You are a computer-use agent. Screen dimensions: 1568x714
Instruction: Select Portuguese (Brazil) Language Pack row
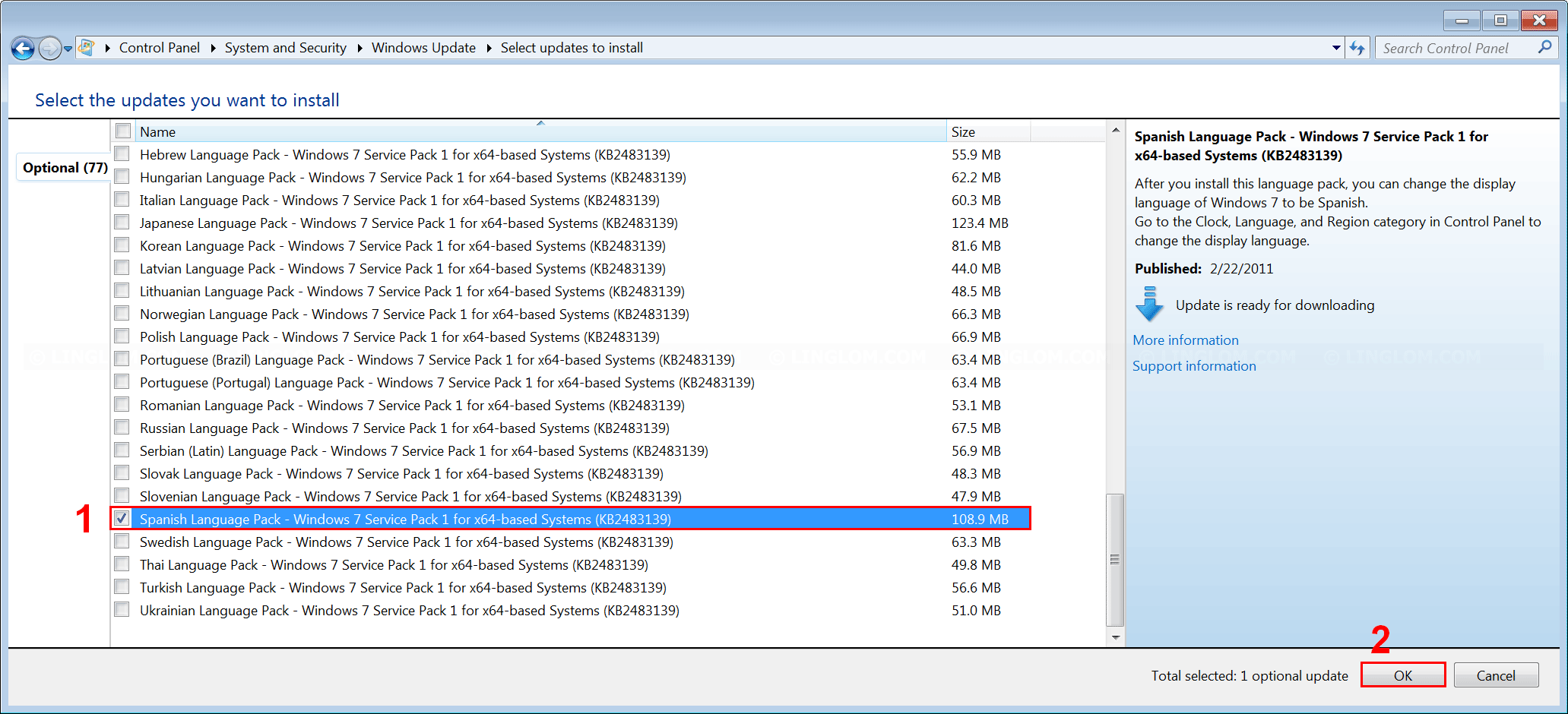[x=570, y=360]
